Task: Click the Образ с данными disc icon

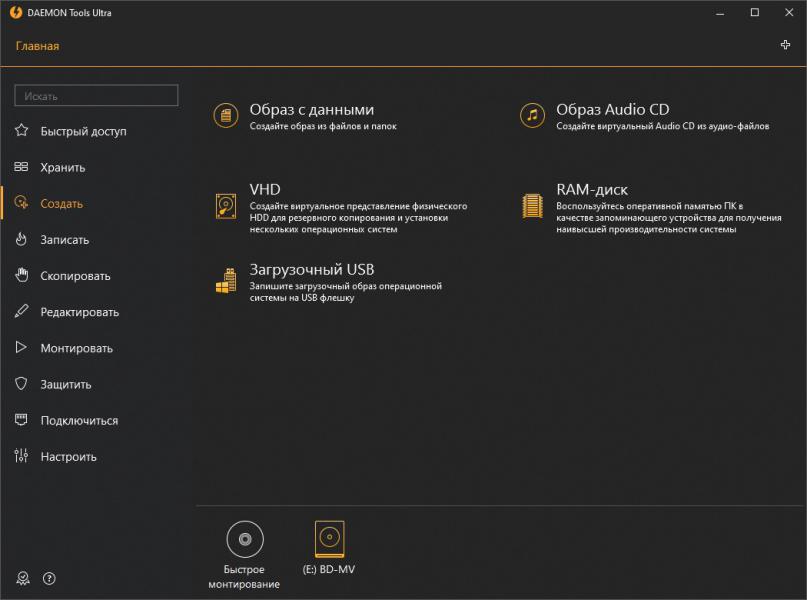Action: tap(226, 116)
